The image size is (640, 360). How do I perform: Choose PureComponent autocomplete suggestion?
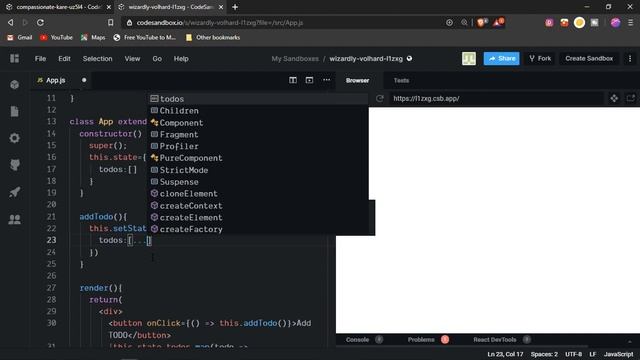click(x=258, y=158)
